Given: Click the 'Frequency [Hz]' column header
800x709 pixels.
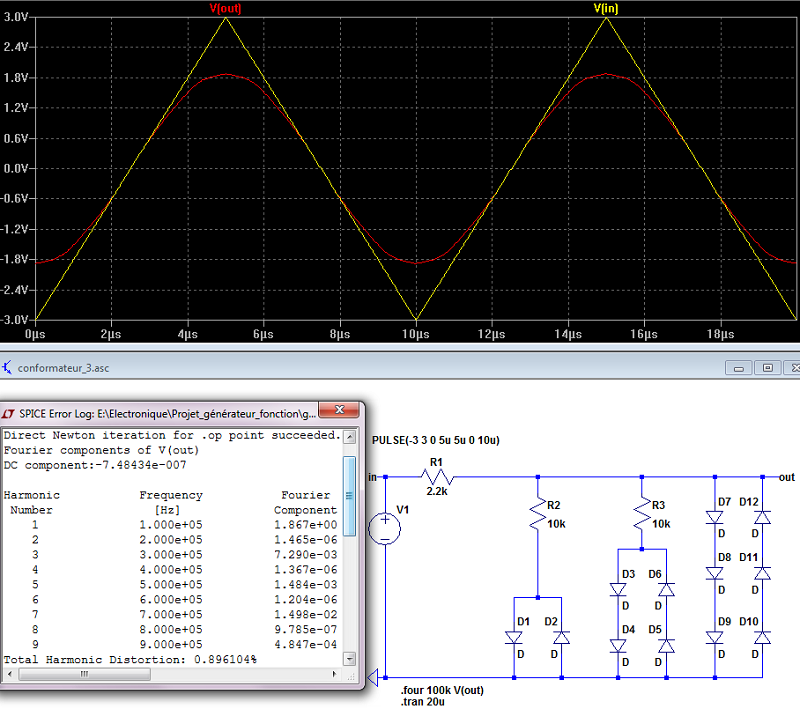Looking at the screenshot, I should 171,502.
